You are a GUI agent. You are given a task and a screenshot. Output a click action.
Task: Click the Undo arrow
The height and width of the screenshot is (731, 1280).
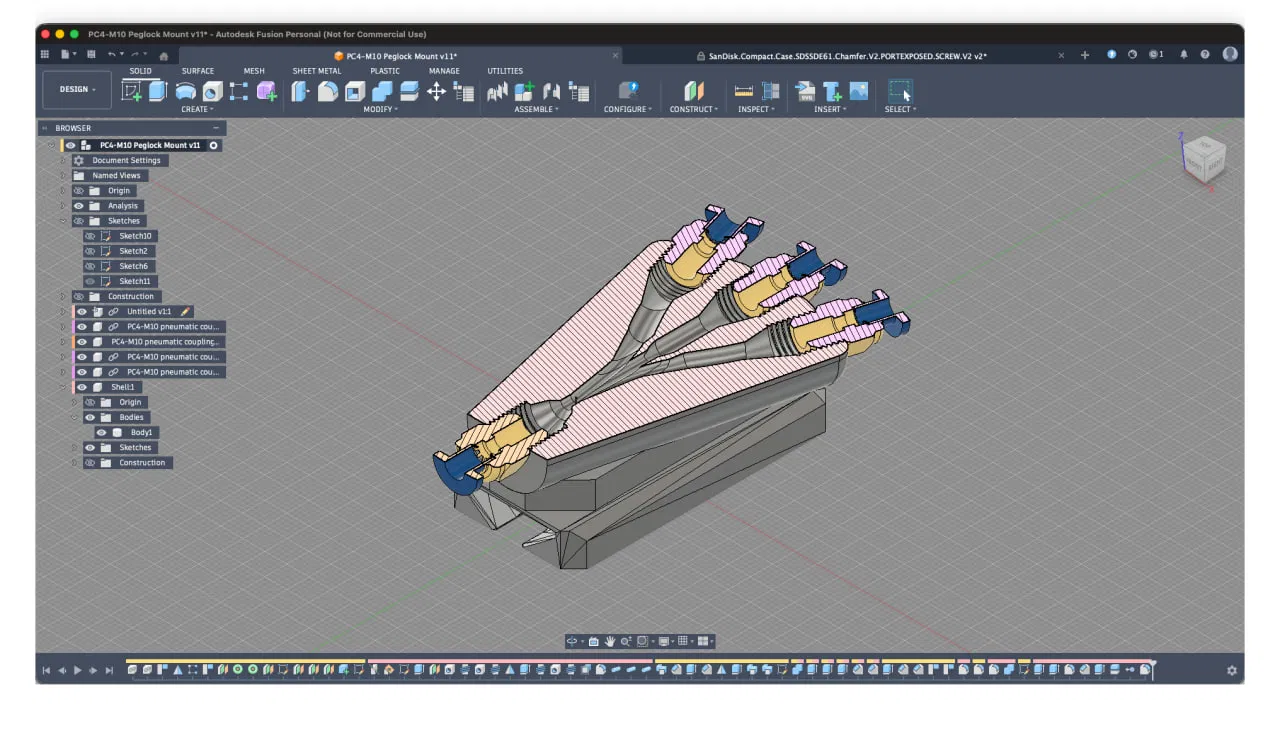click(113, 54)
